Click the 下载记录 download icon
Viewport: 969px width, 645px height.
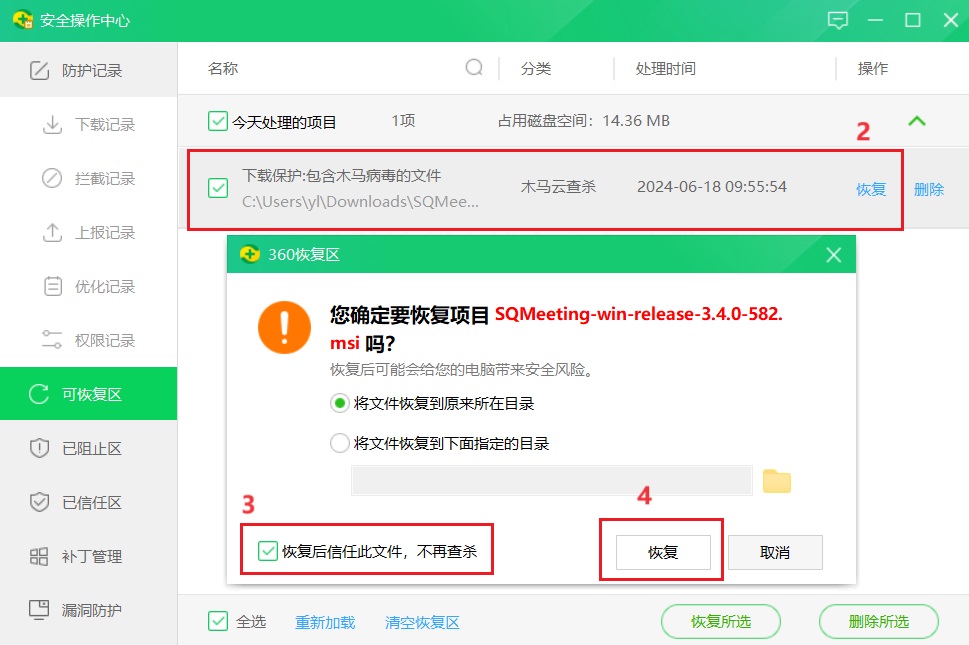53,125
